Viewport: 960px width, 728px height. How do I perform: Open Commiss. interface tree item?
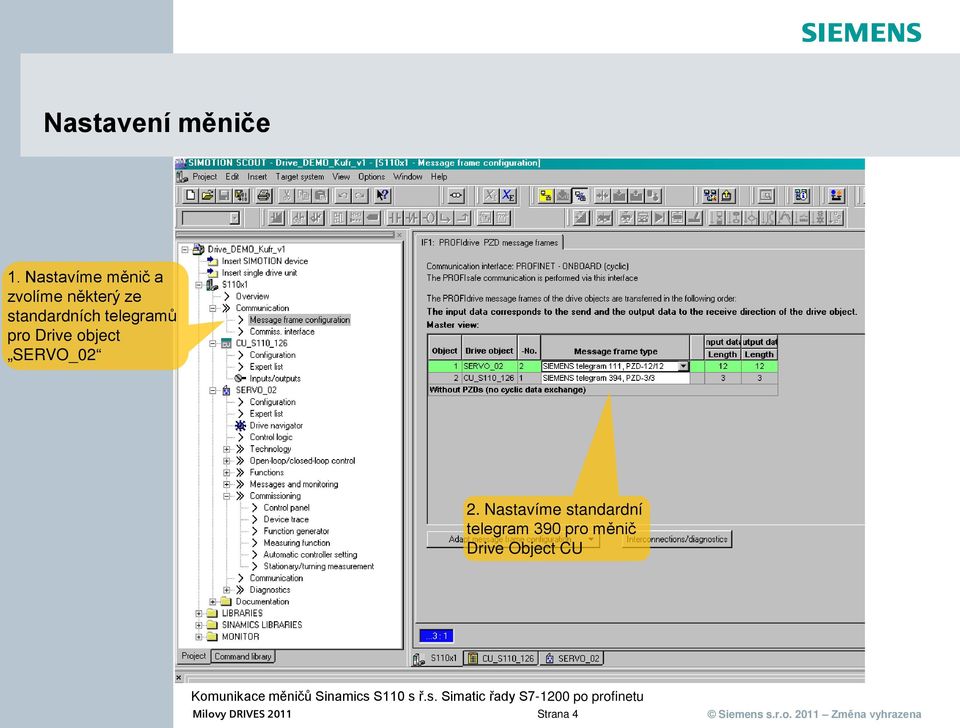click(282, 331)
